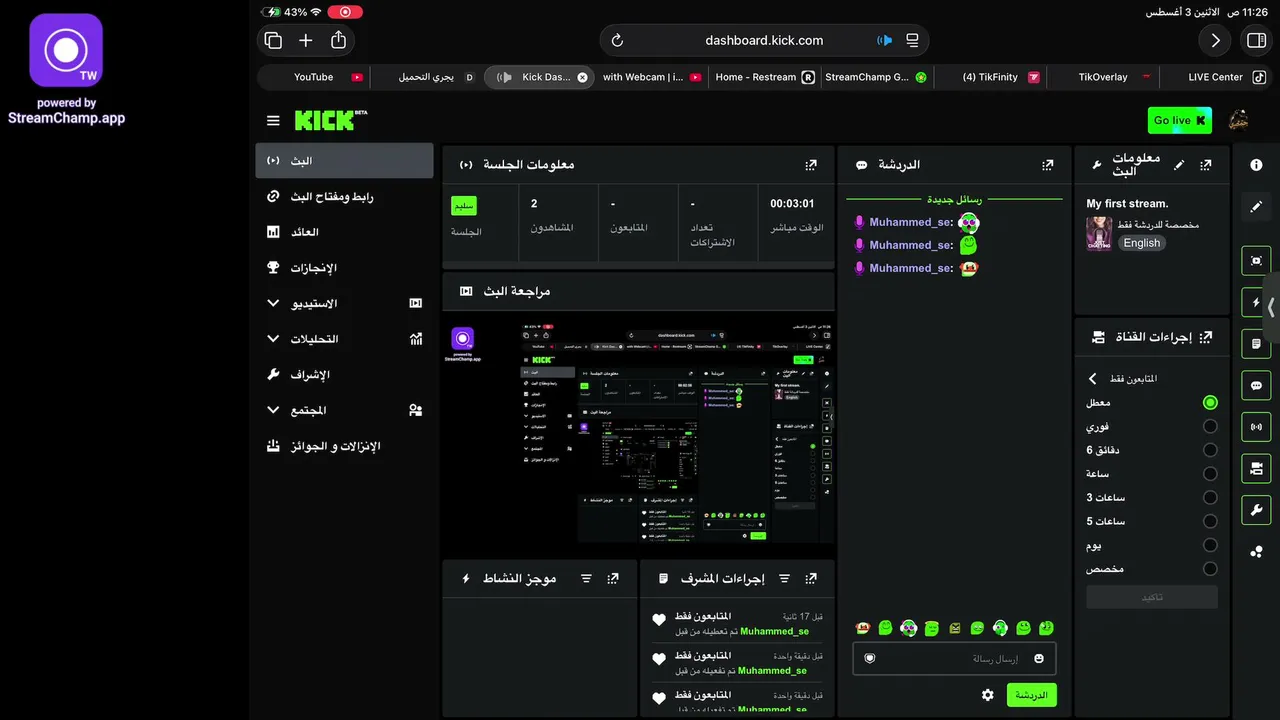1280x720 pixels.
Task: Toggle the wrench stream info widget in the right rail
Action: pyautogui.click(x=1256, y=510)
